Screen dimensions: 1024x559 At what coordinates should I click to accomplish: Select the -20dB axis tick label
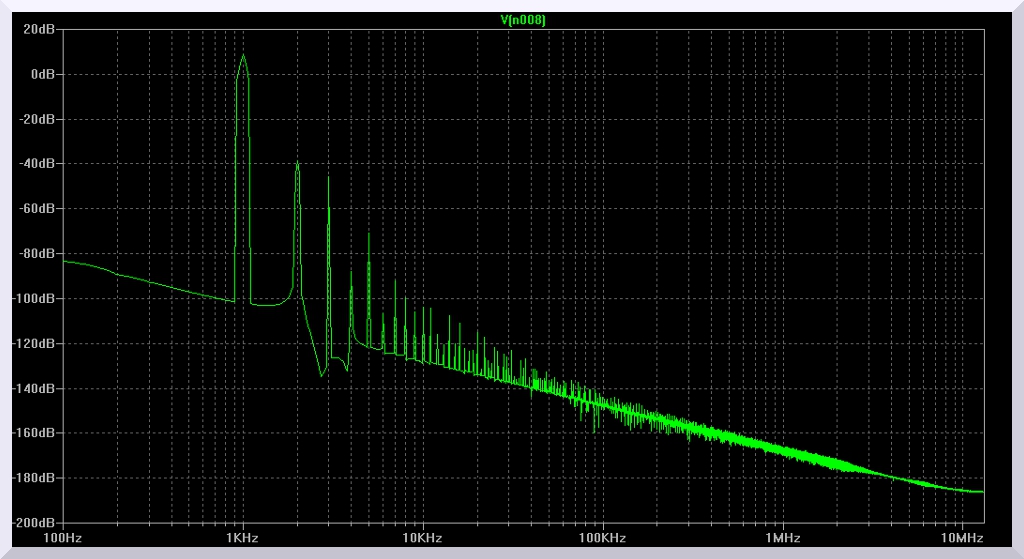pos(38,119)
